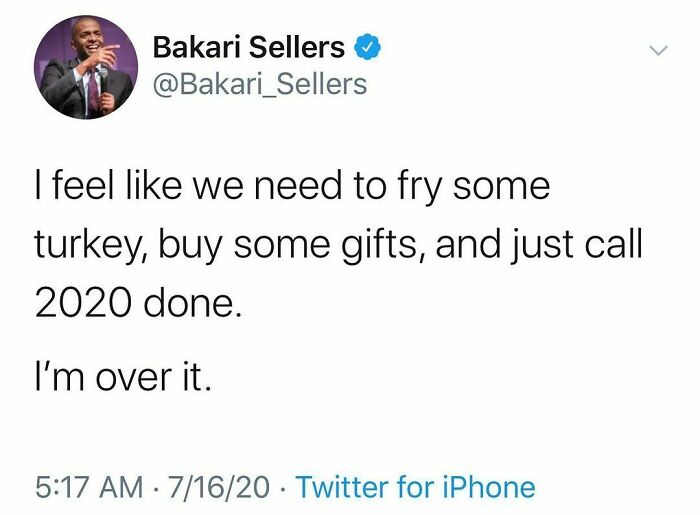
Task: Click the blue verified badge
Action: 367,46
